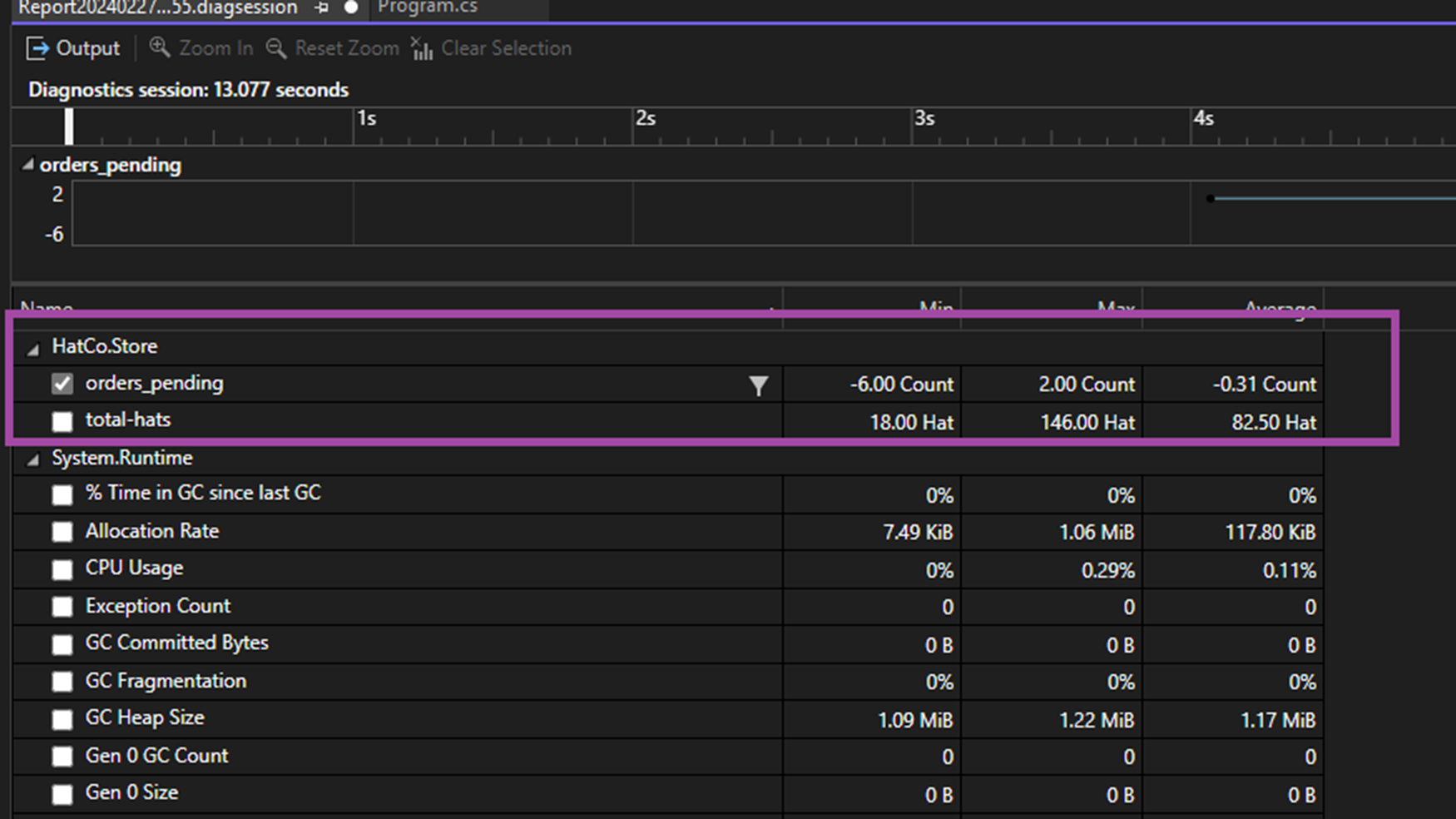This screenshot has height=819, width=1456.
Task: Click the 18.00 Hat min value
Action: tap(911, 423)
